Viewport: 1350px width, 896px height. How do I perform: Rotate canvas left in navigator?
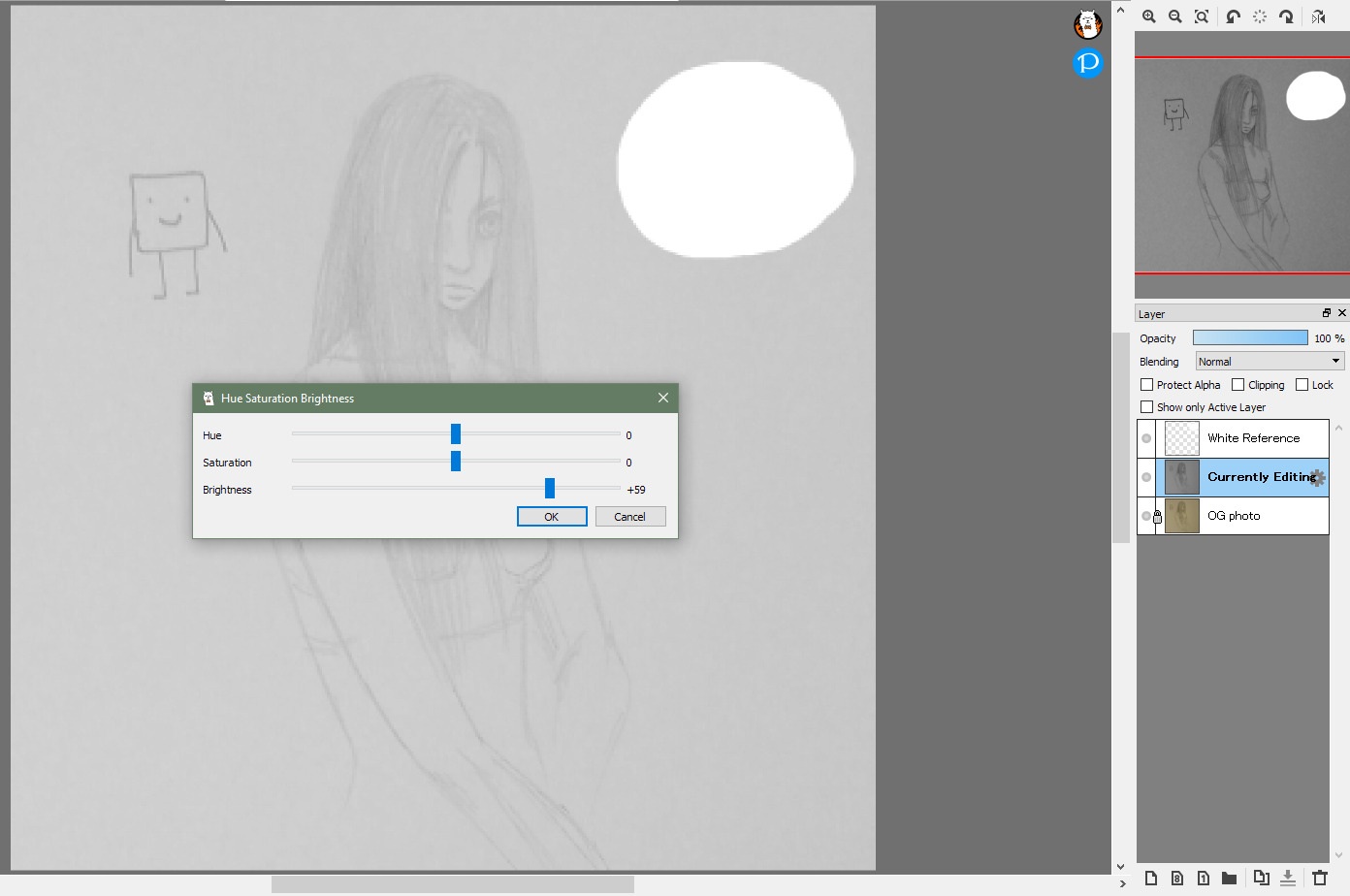(x=1233, y=16)
